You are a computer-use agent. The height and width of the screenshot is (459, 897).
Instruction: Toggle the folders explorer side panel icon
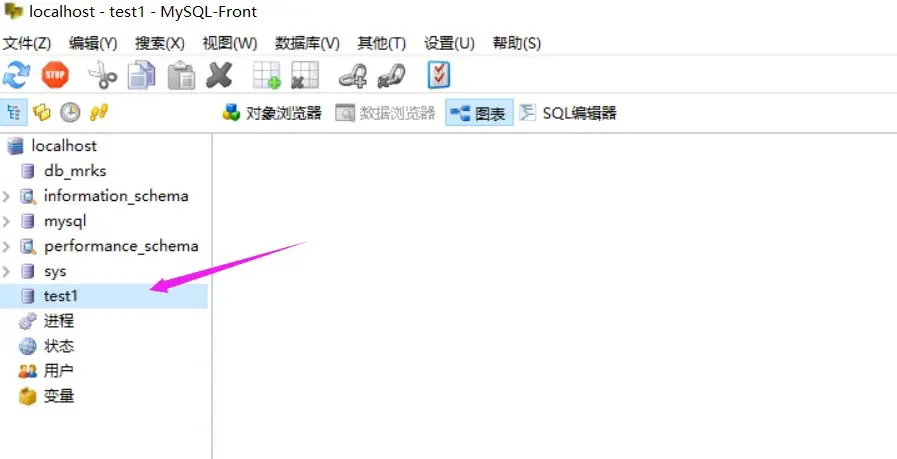[x=42, y=112]
